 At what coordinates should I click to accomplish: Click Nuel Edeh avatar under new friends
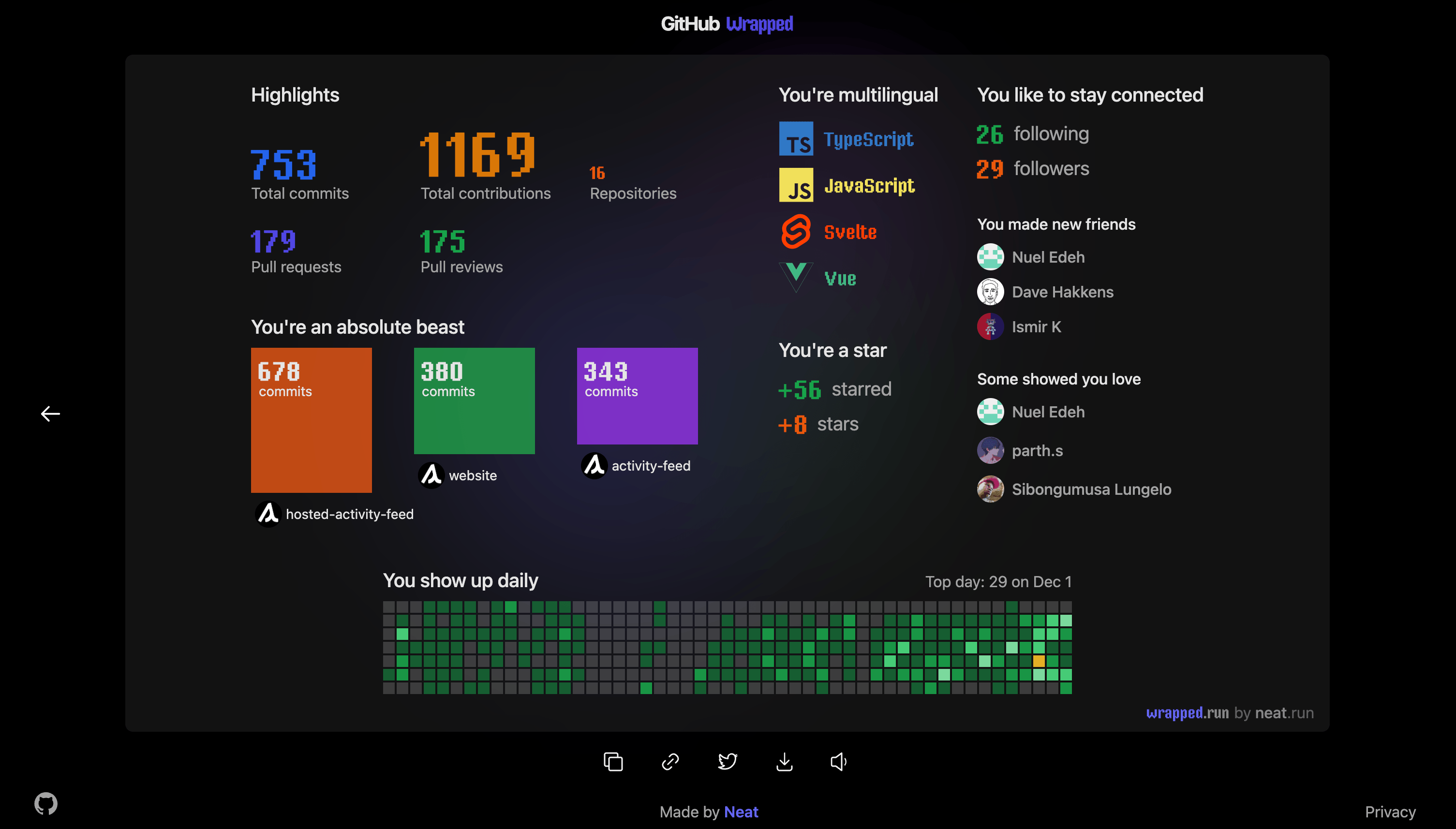(x=990, y=257)
